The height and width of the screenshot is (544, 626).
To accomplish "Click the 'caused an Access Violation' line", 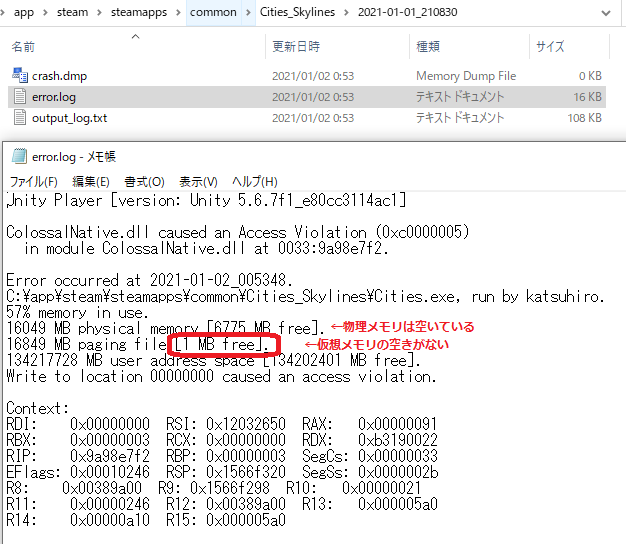I will 238,232.
